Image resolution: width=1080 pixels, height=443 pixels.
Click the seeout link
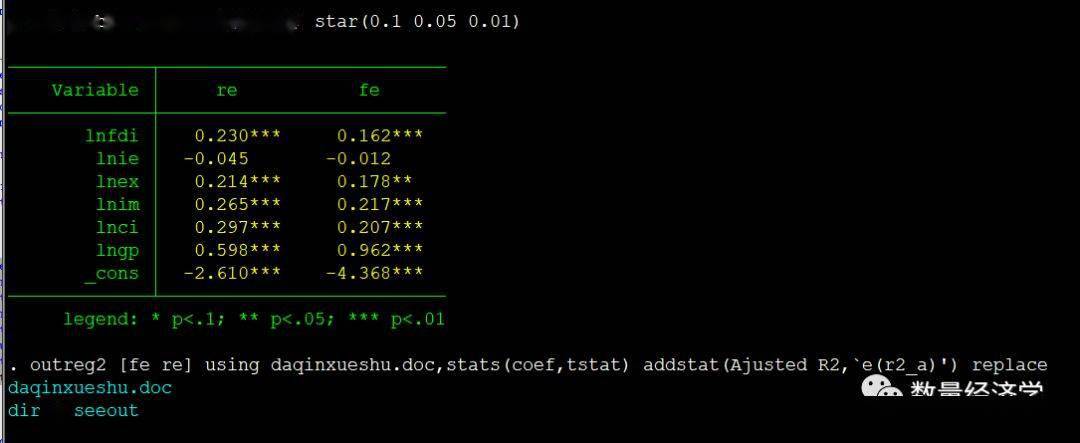(106, 411)
